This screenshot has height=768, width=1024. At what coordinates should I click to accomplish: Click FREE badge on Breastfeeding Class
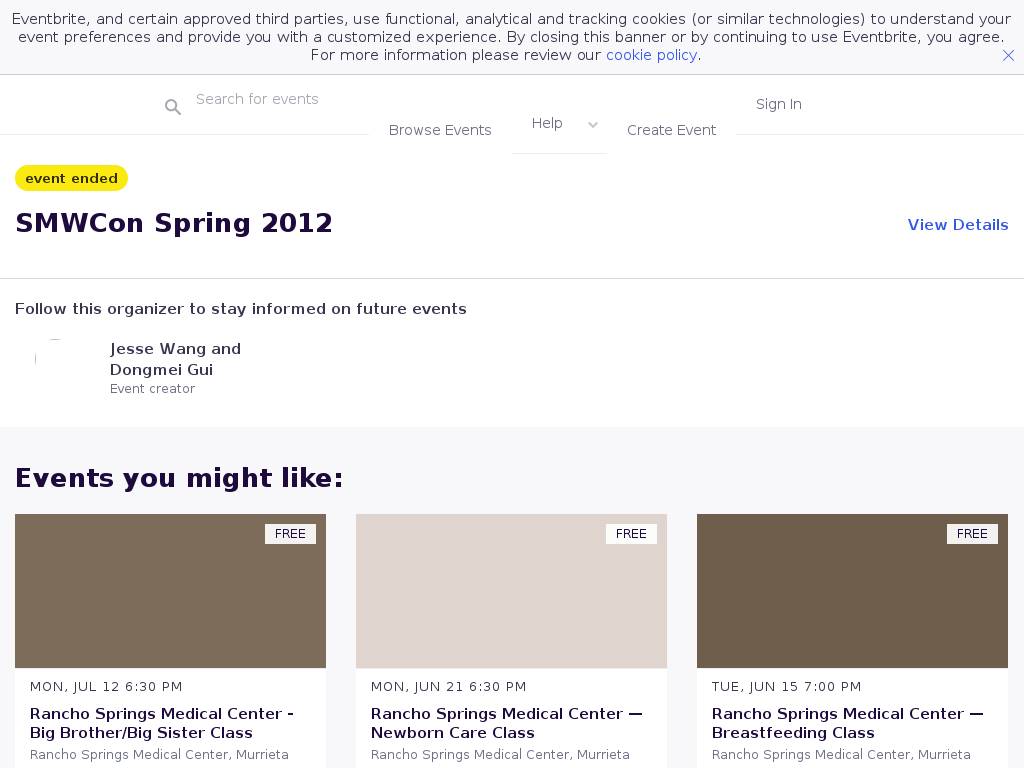pyautogui.click(x=972, y=534)
